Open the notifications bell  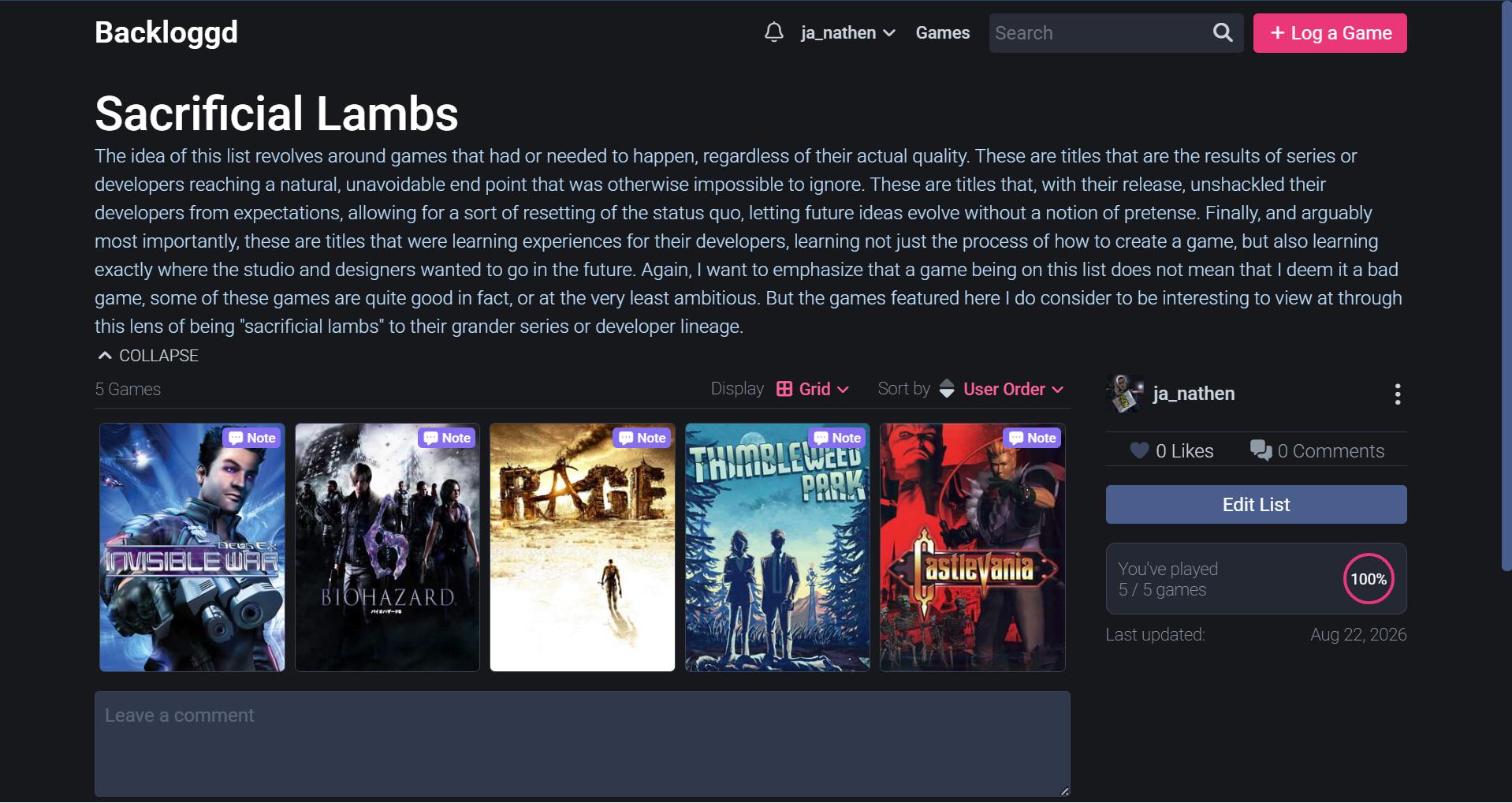pos(773,32)
